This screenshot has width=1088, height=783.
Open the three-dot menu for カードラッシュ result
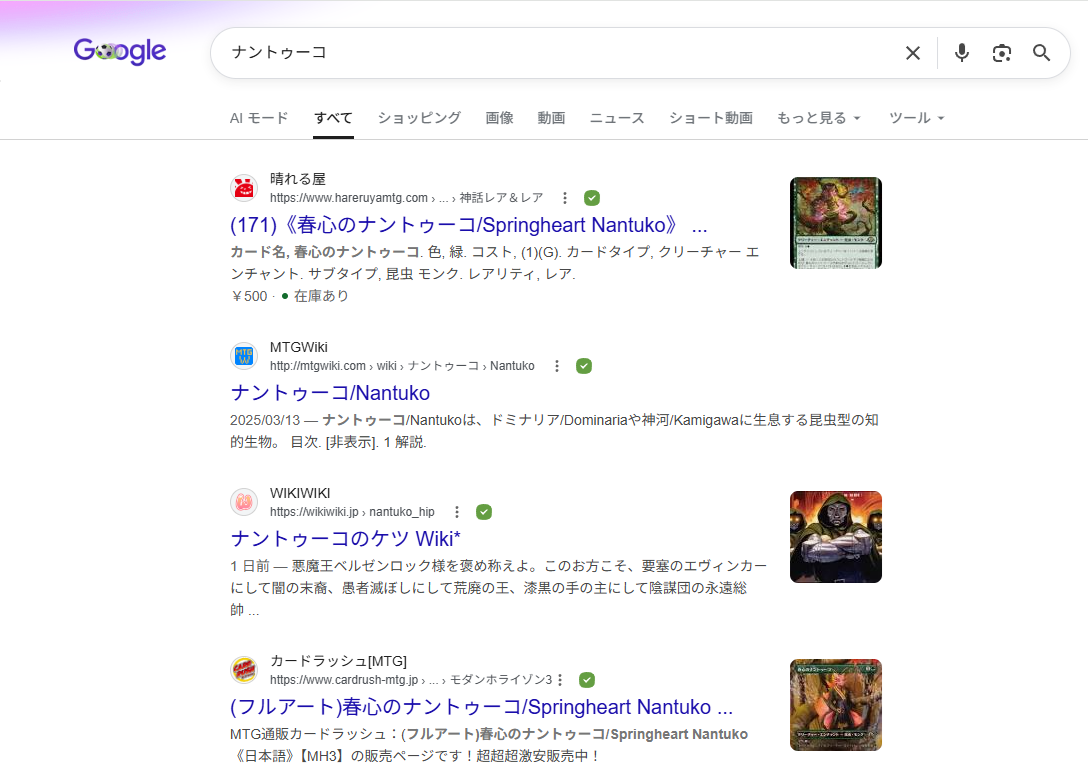coord(560,680)
